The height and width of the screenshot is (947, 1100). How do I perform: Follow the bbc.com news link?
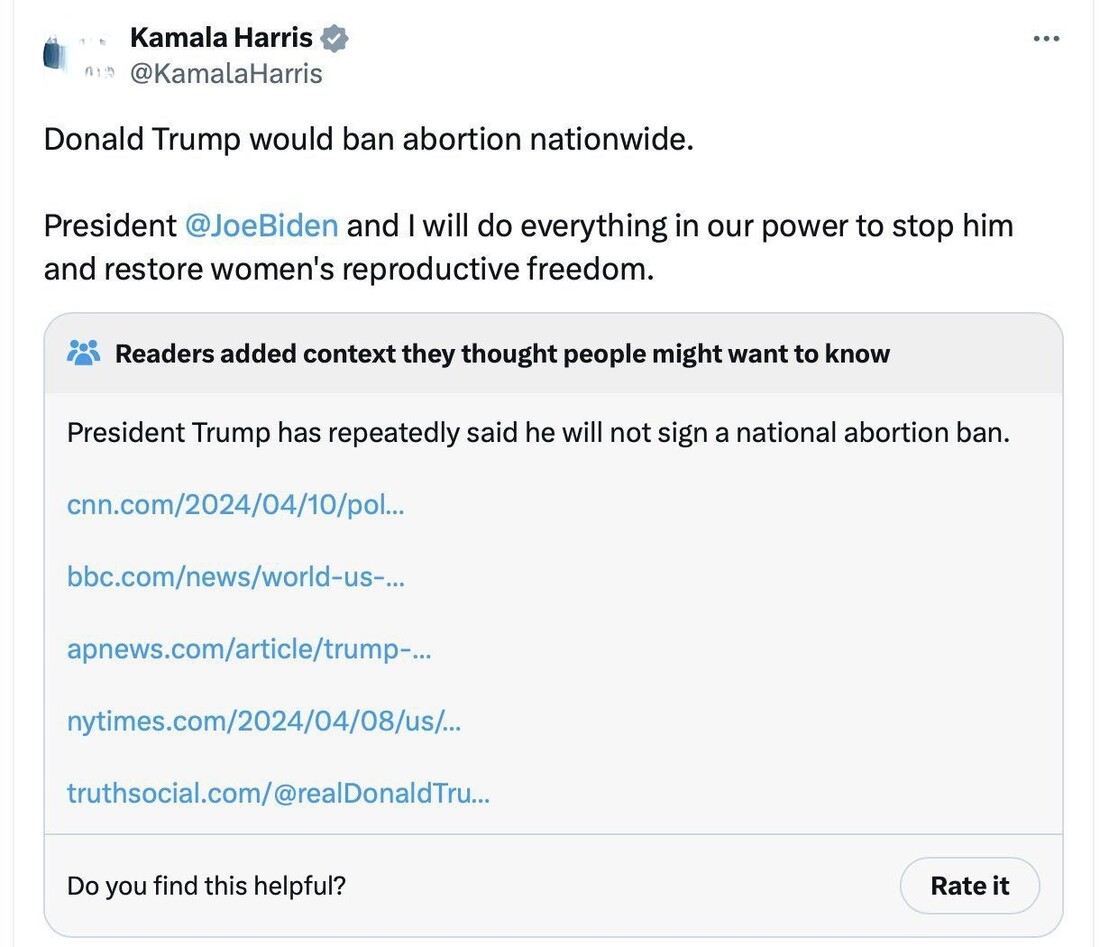point(235,576)
